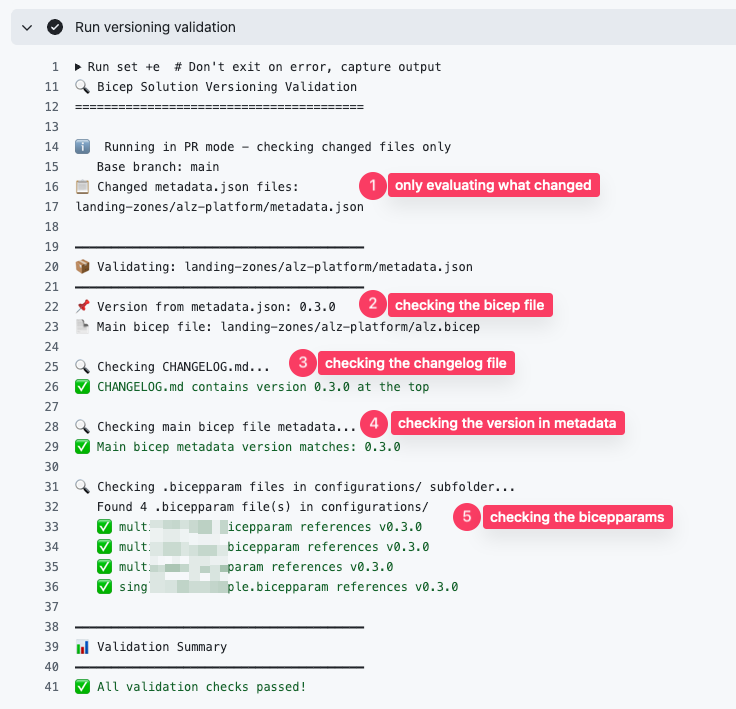
Task: Select log line number 17
Action: (x=53, y=207)
